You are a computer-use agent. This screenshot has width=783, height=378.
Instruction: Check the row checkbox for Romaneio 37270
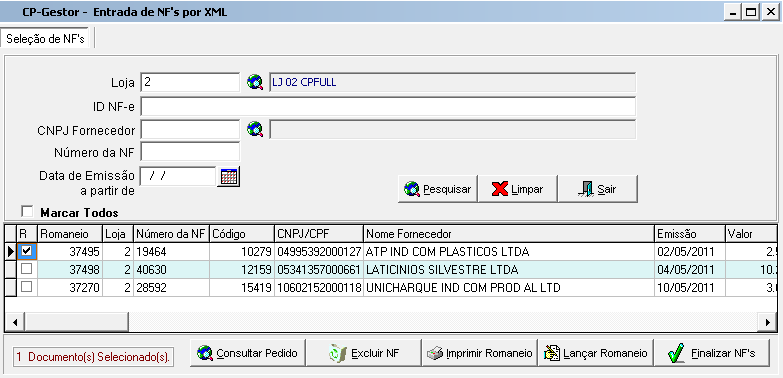click(x=26, y=287)
